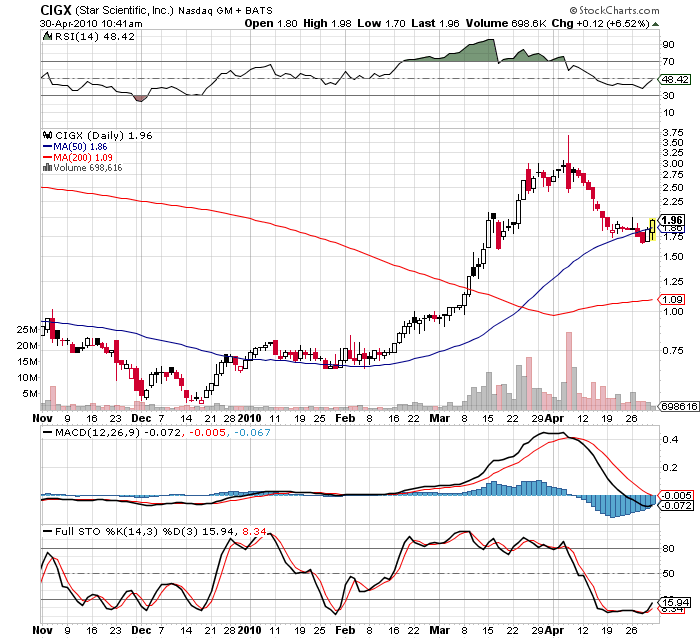The width and height of the screenshot is (700, 639).
Task: Click 2010 on the date axis below the price chart
Action: [x=249, y=418]
